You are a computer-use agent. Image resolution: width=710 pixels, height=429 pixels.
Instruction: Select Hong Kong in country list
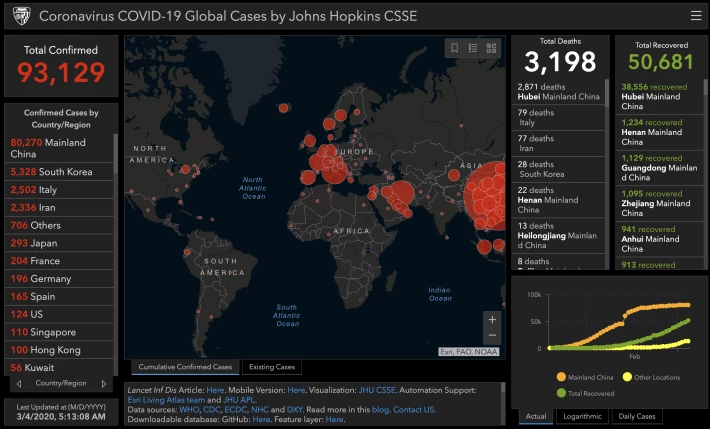point(59,350)
